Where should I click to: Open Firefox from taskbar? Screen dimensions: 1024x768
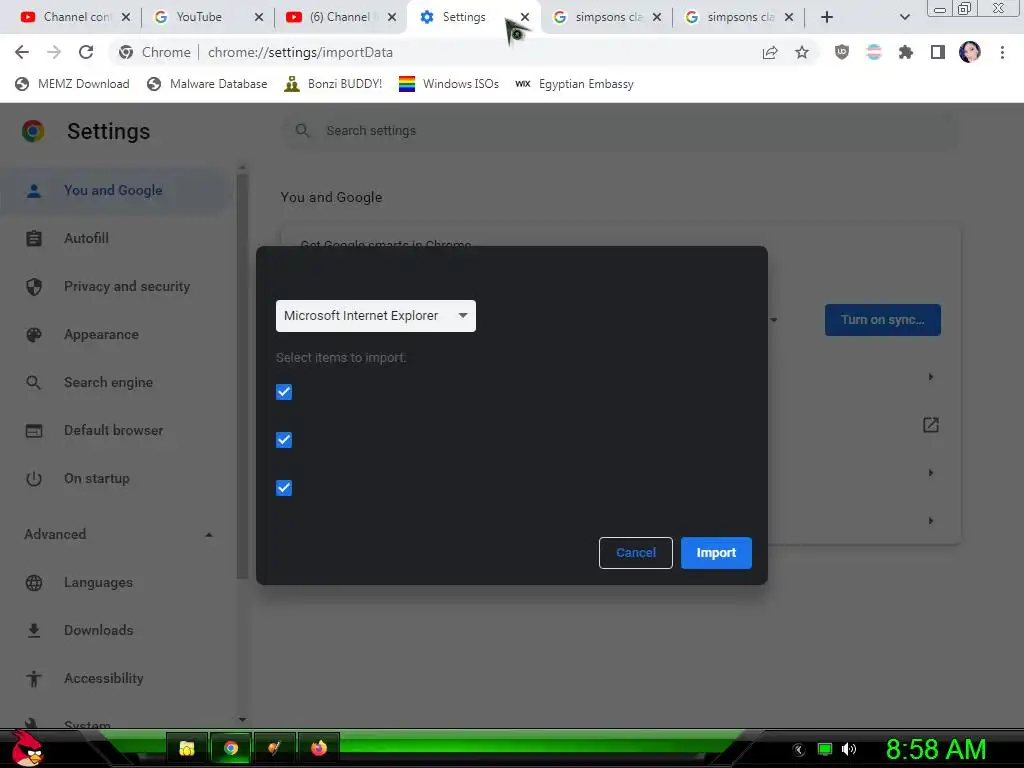coord(319,748)
